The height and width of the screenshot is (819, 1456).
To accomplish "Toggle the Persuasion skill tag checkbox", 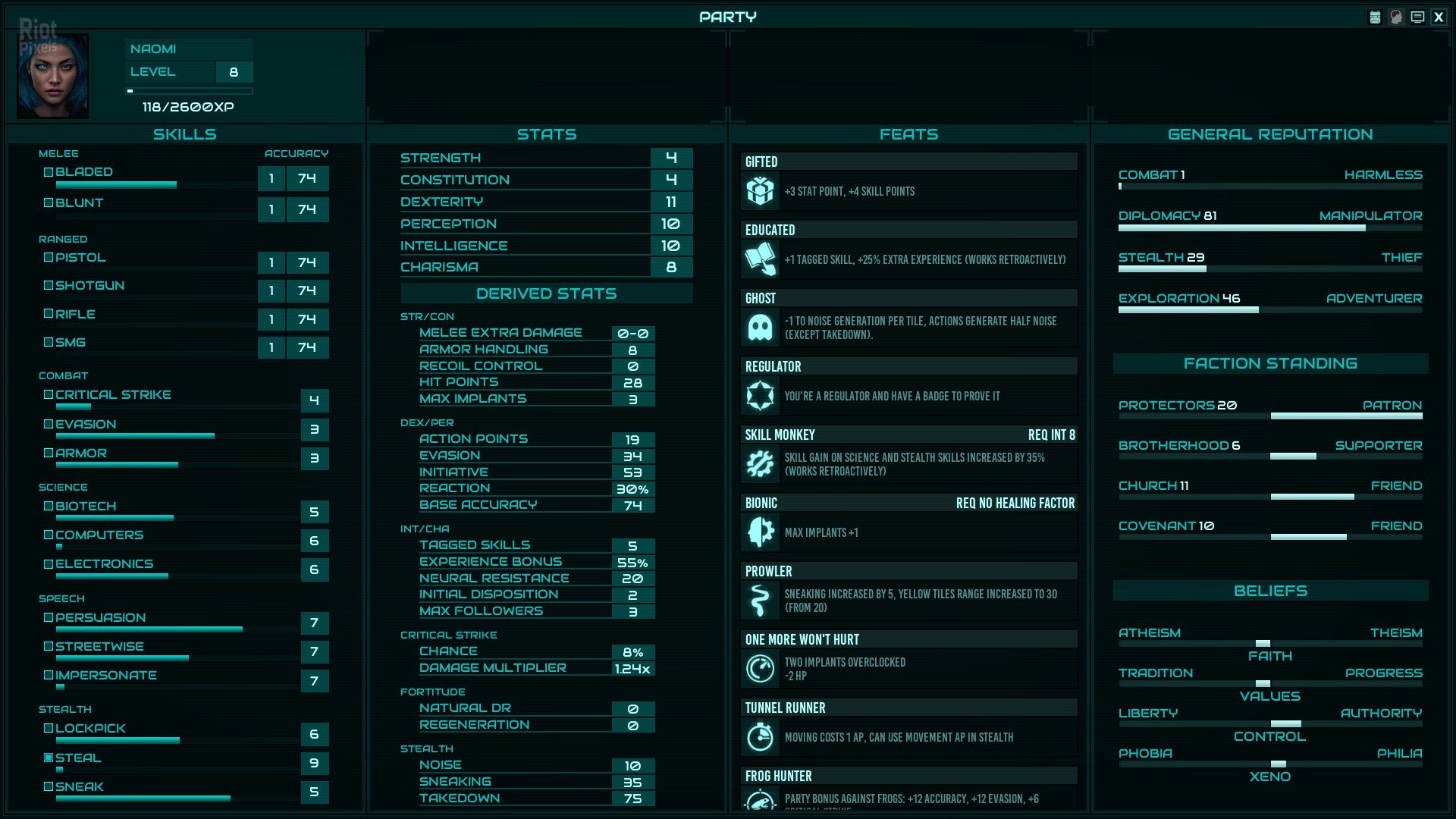I will click(x=47, y=617).
